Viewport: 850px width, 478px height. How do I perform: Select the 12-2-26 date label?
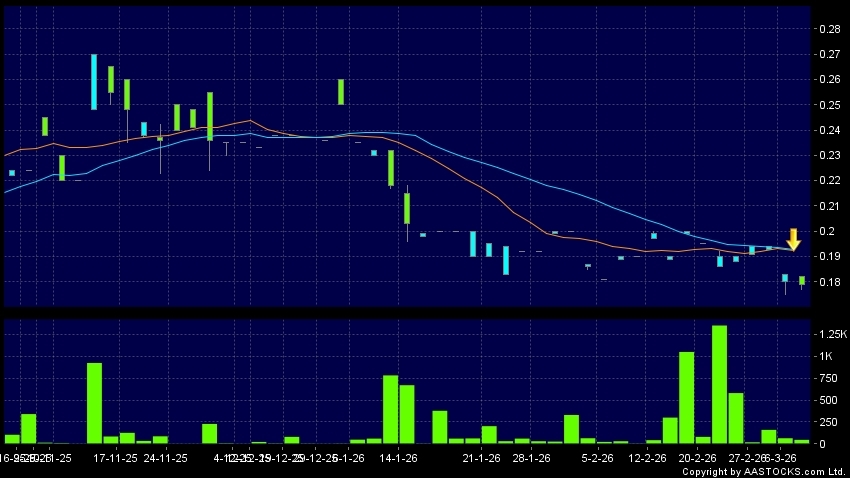647,459
